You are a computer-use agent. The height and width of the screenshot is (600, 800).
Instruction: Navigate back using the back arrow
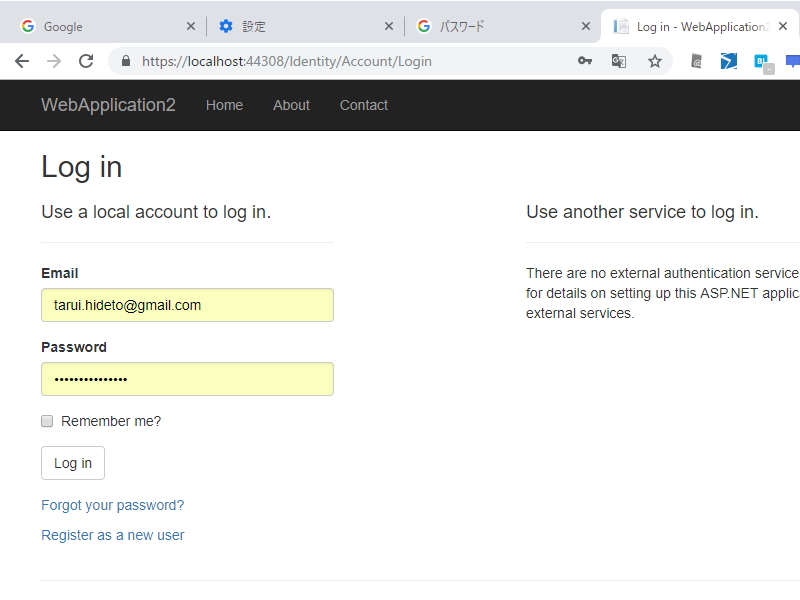coord(21,61)
